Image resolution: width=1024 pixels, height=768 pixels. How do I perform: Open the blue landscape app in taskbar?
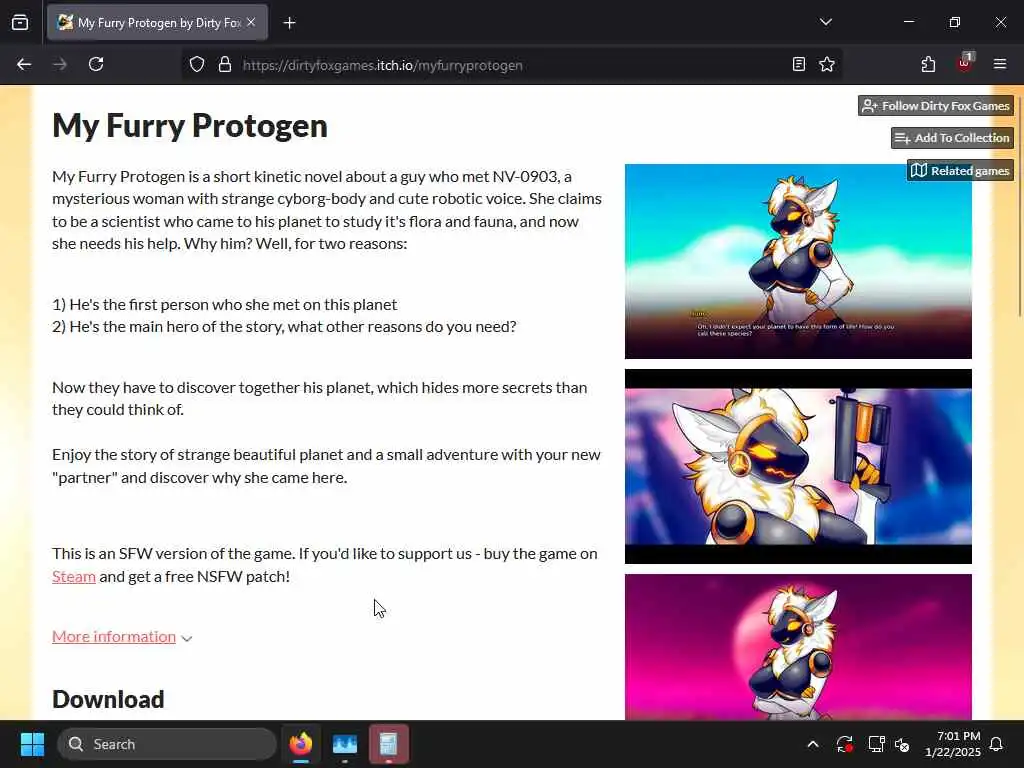pos(345,744)
